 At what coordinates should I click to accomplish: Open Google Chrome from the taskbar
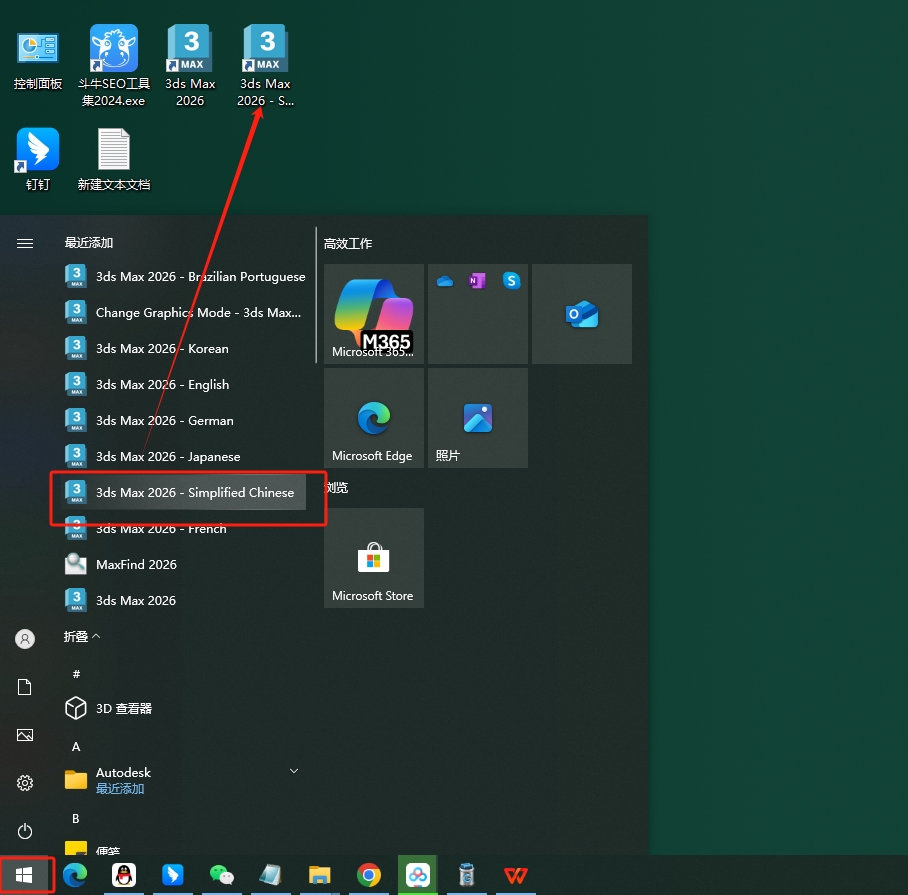(x=369, y=876)
